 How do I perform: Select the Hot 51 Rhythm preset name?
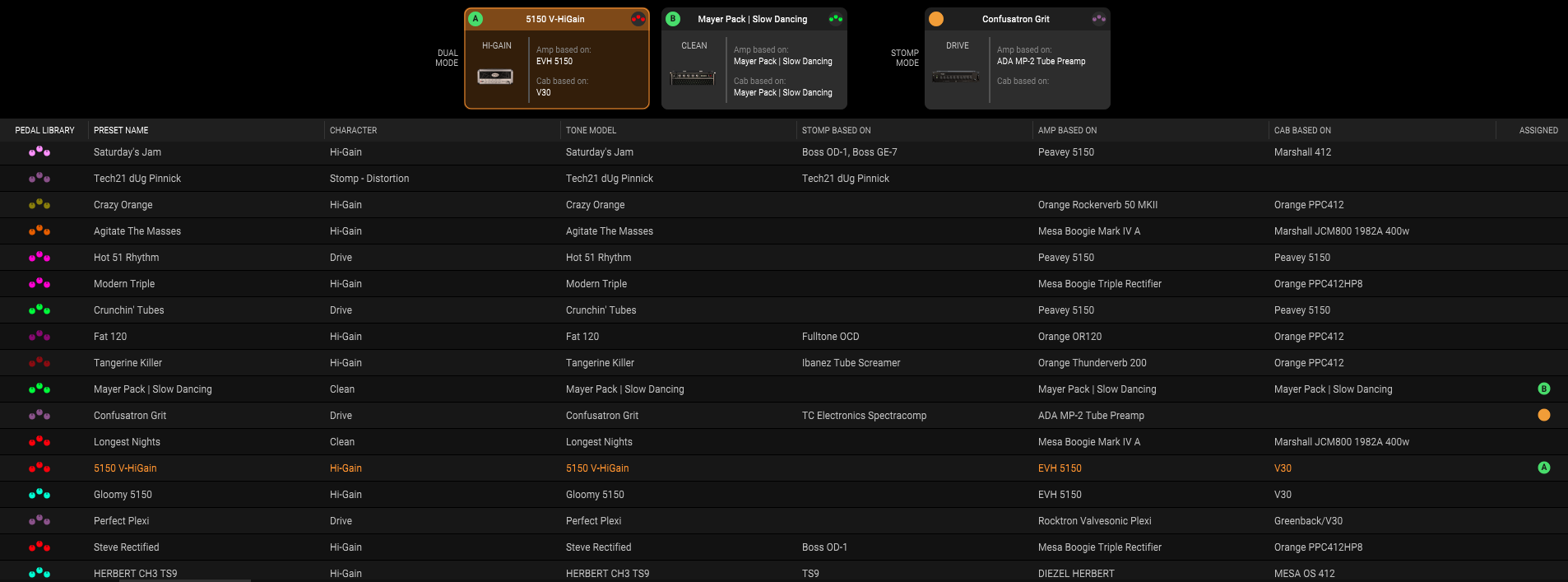click(127, 258)
